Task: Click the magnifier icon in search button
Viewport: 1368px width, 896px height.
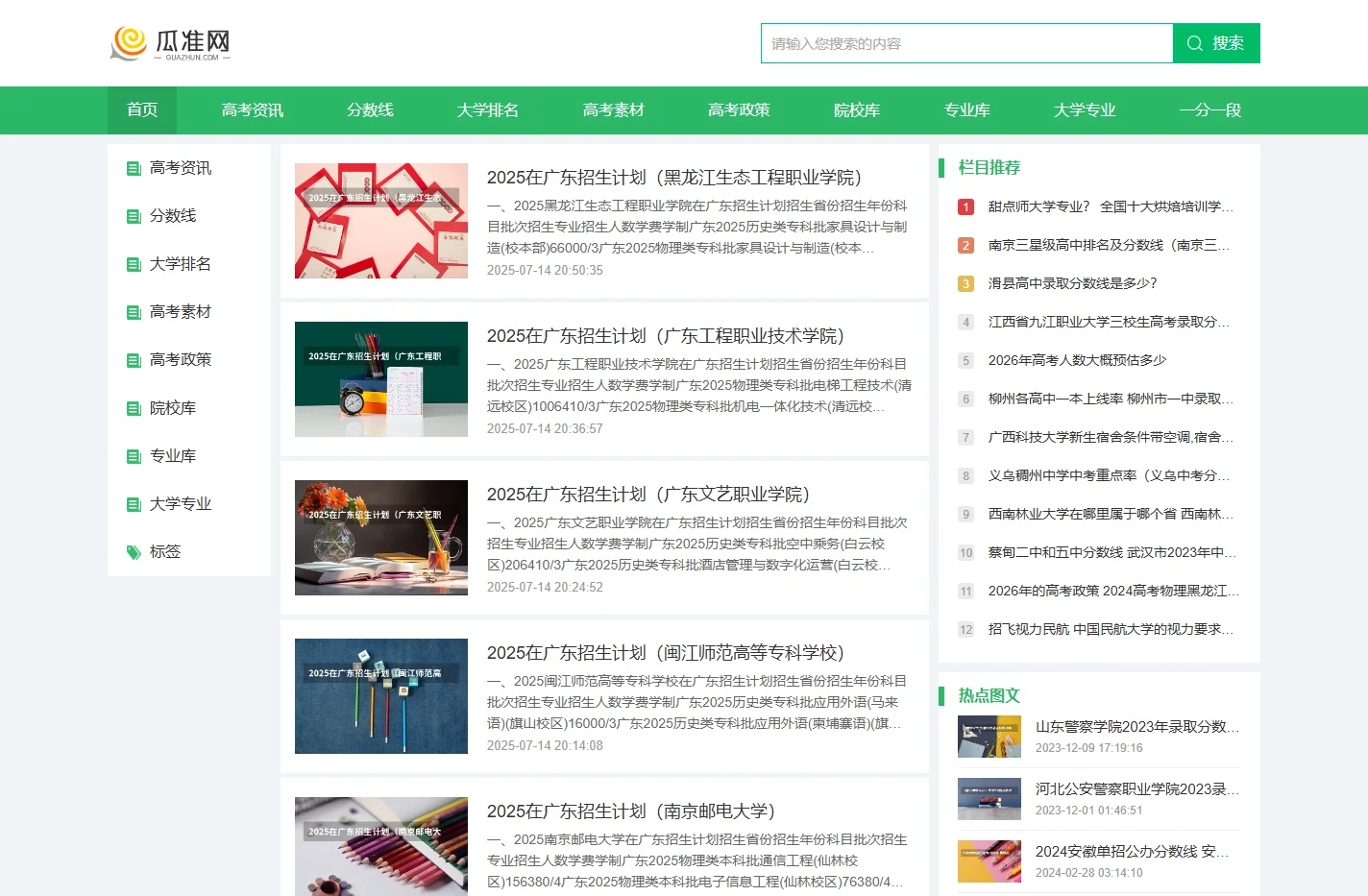Action: 1195,43
